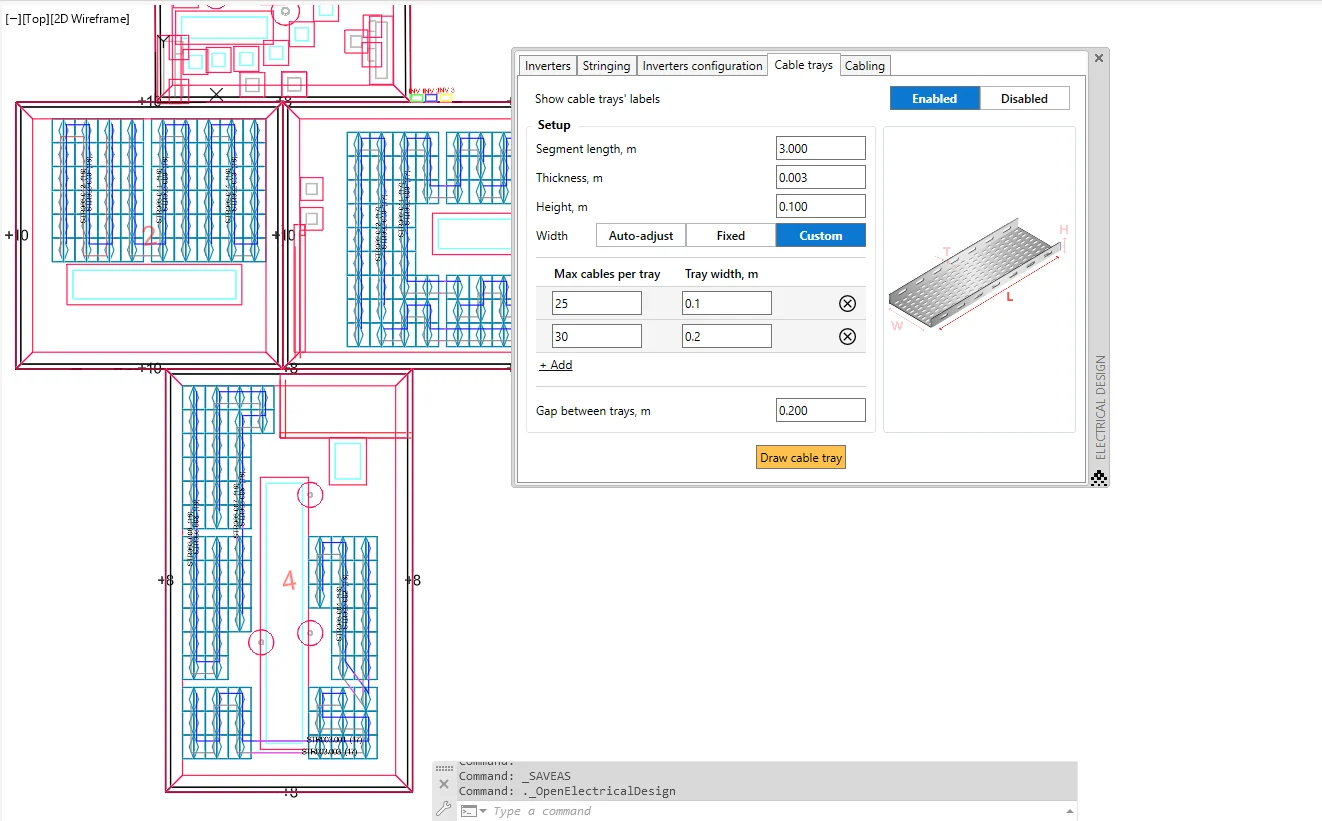Open the viewport controls [−] menu
The image size is (1322, 821).
click(12, 19)
